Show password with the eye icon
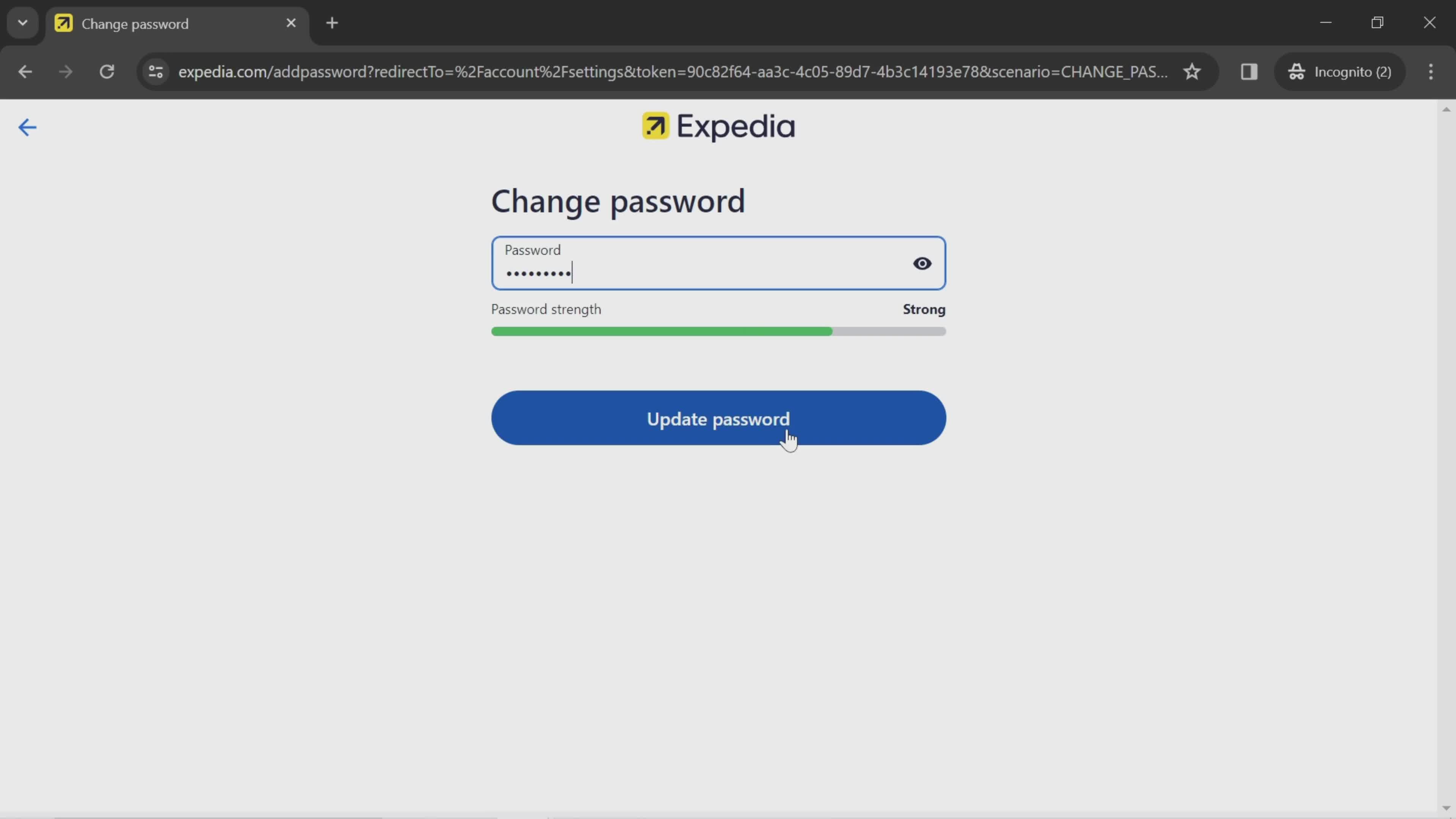The height and width of the screenshot is (819, 1456). pos(922,264)
